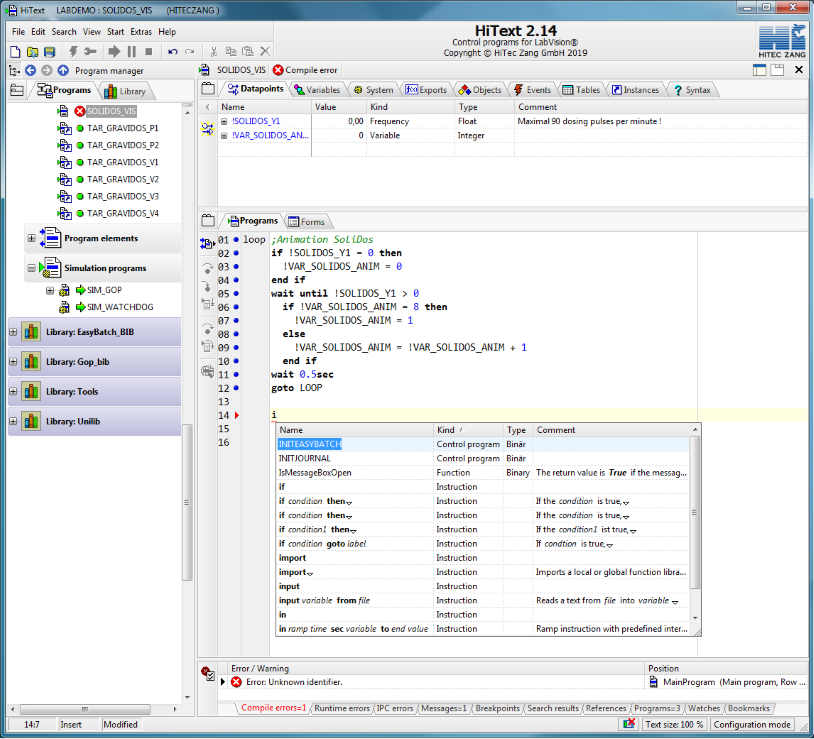Click the Pause program toolbar icon
814x739 pixels.
(132, 51)
